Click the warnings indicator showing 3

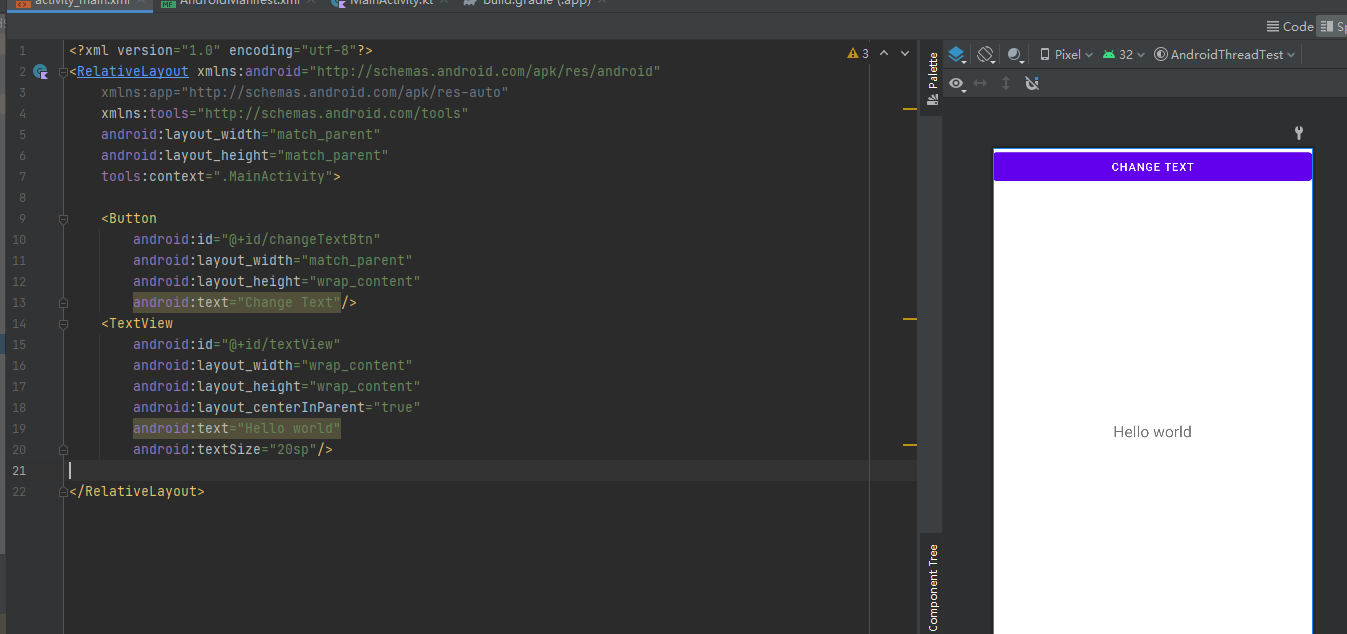point(858,53)
